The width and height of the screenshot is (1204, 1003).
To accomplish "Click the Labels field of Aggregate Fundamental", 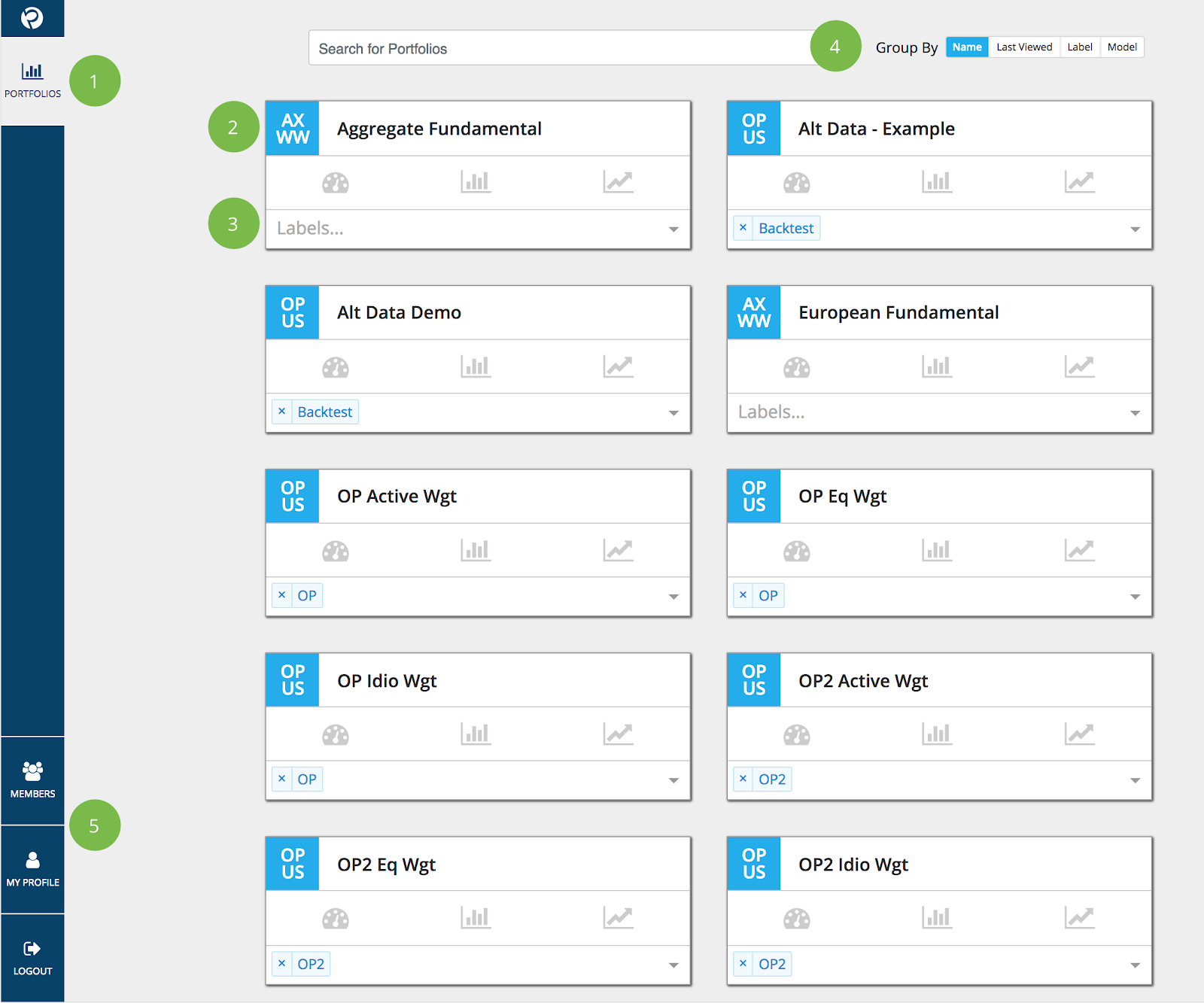I will [x=478, y=229].
